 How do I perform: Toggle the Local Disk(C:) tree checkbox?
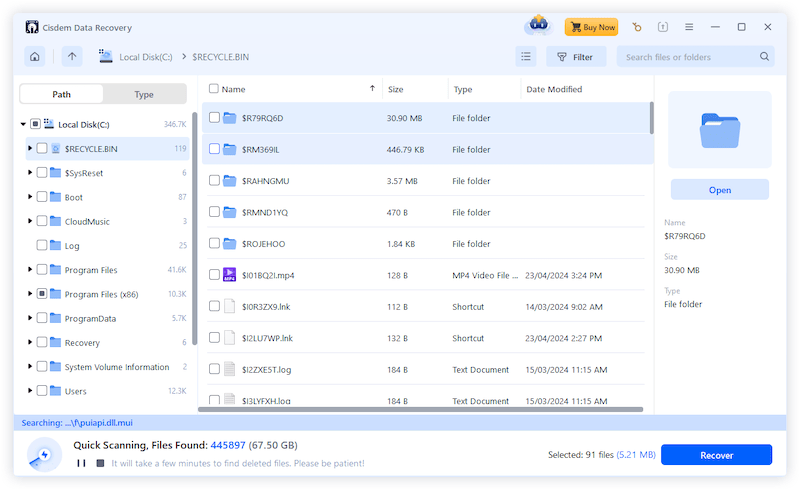(x=35, y=124)
